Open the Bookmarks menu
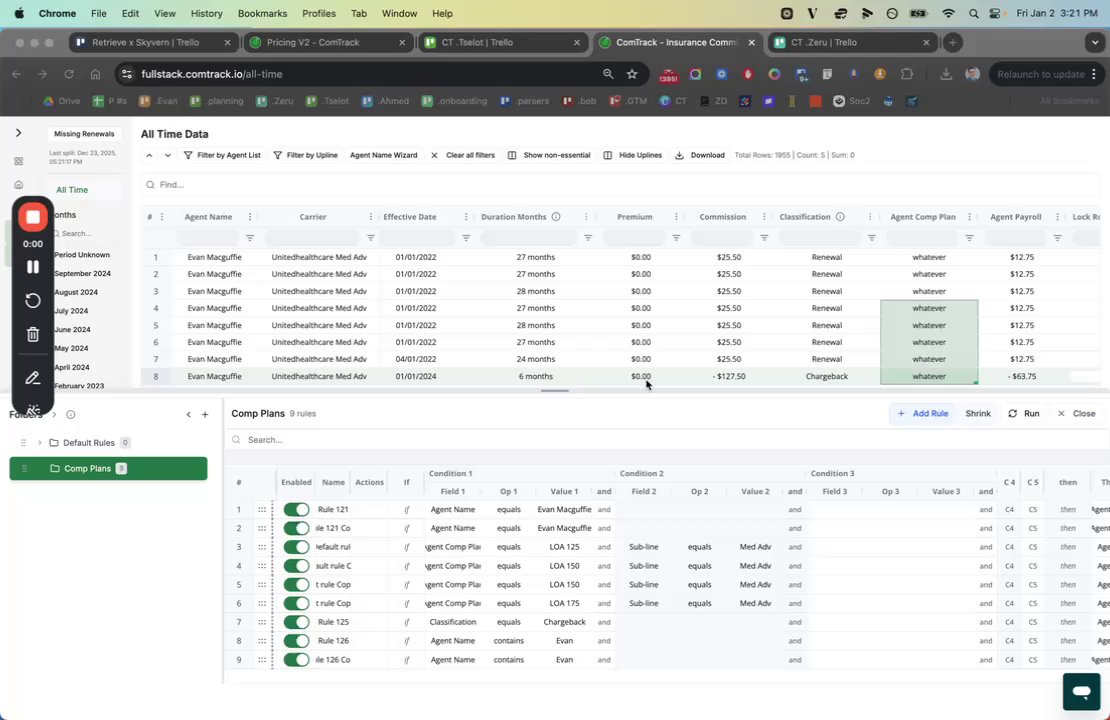1110x720 pixels. (262, 13)
